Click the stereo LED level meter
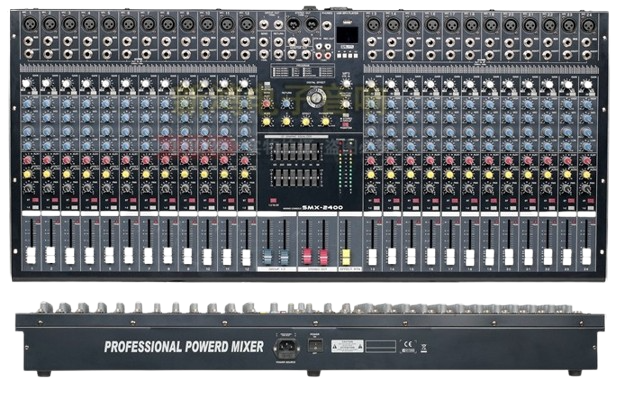The image size is (625, 399). click(345, 167)
